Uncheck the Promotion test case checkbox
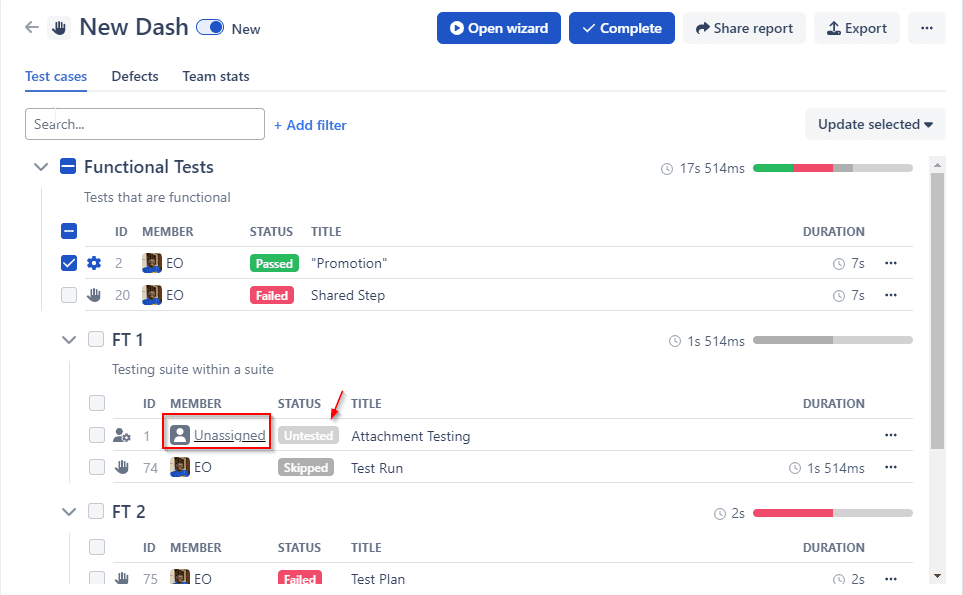 [x=69, y=263]
